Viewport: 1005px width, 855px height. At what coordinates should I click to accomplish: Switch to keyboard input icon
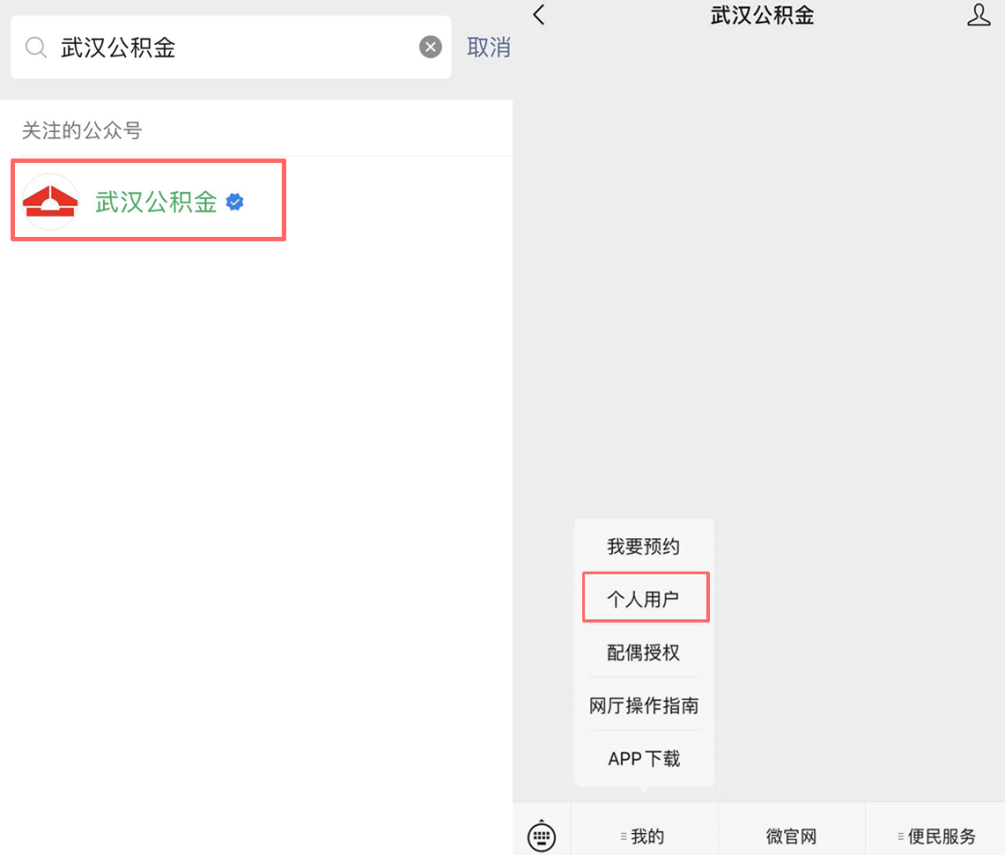click(x=541, y=835)
